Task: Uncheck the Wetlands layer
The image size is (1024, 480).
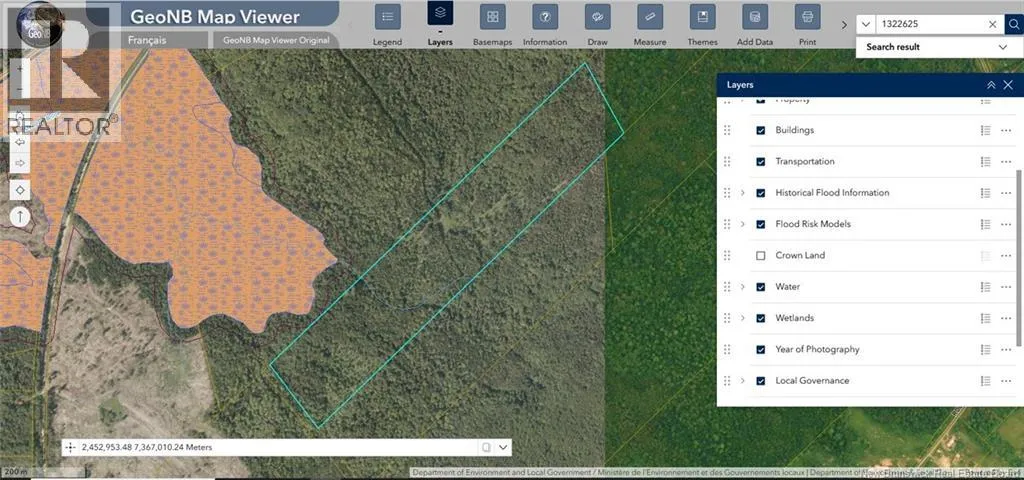Action: point(761,318)
